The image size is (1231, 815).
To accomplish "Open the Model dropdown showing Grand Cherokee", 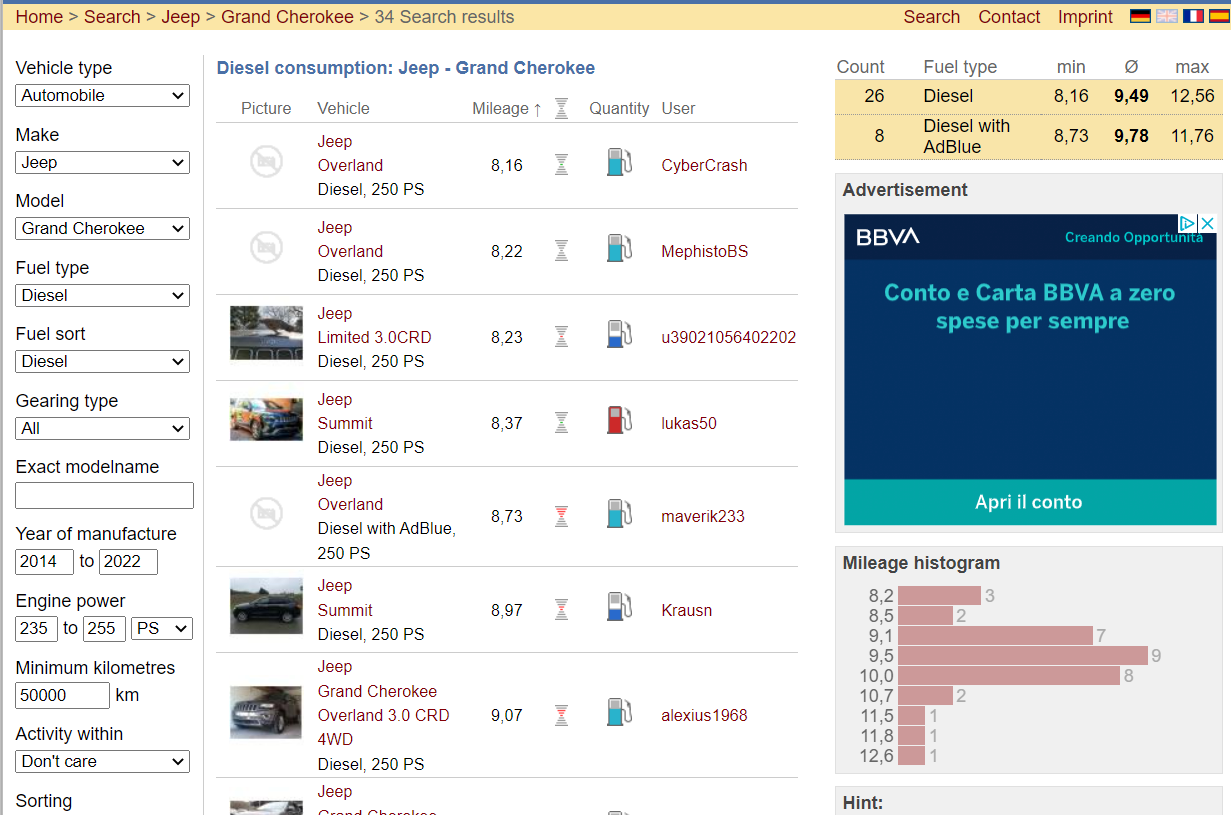I will (103, 229).
